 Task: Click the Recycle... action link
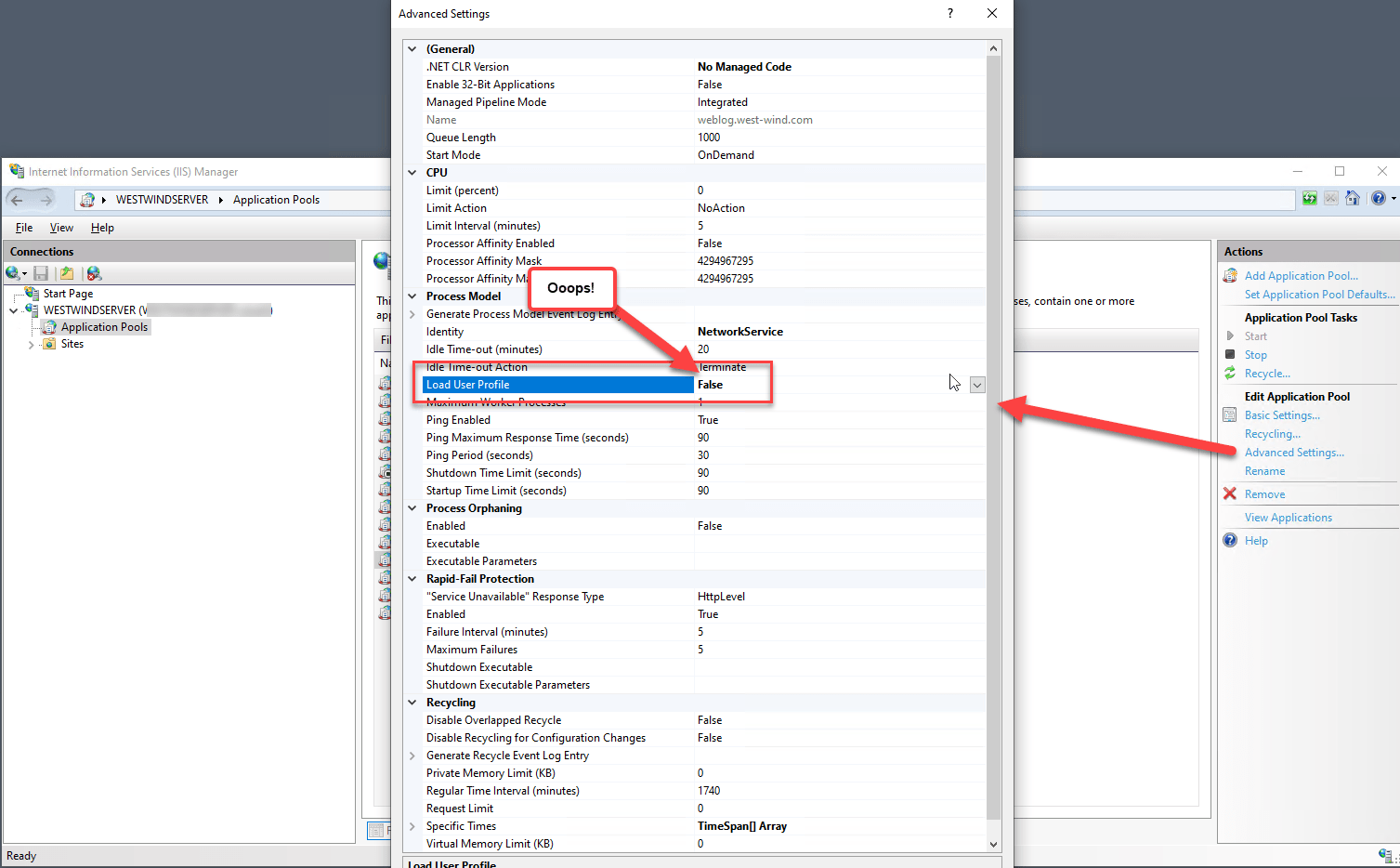click(1267, 374)
